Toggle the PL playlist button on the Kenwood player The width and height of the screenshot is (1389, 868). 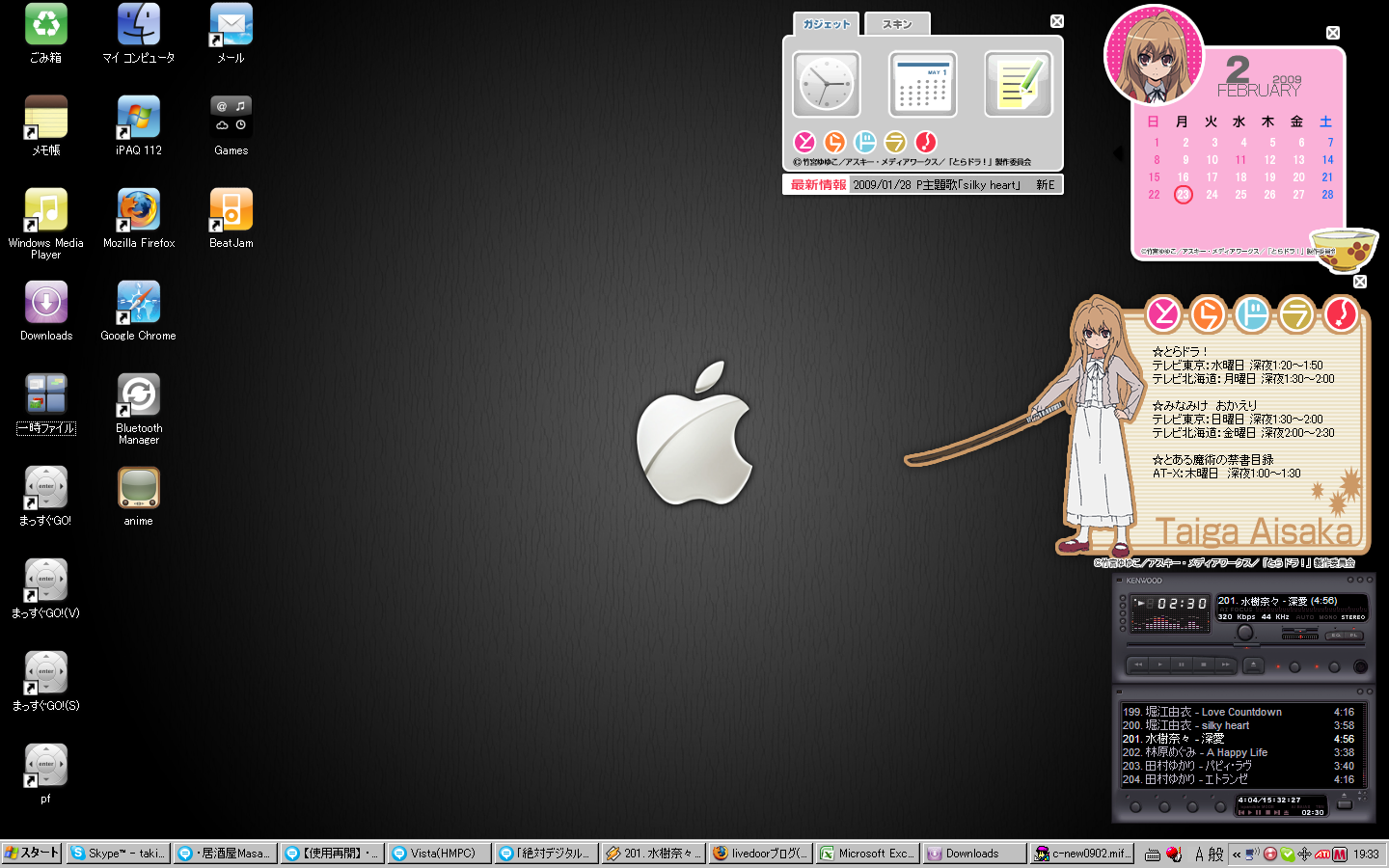tap(1354, 636)
